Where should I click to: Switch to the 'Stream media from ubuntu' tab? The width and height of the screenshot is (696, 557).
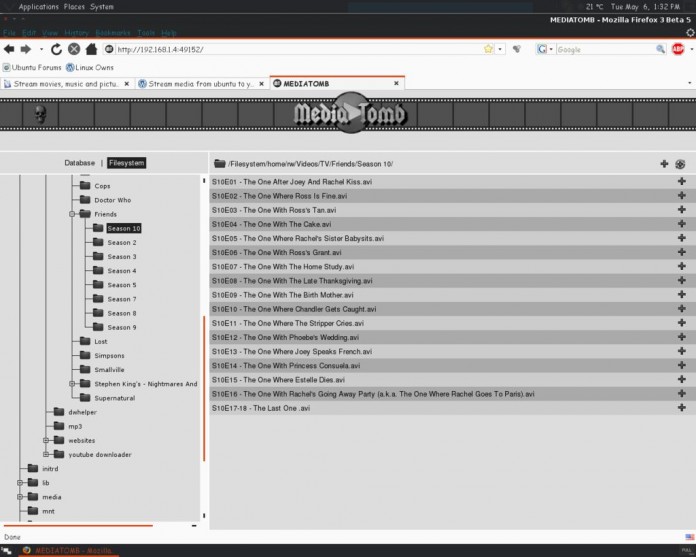[201, 84]
